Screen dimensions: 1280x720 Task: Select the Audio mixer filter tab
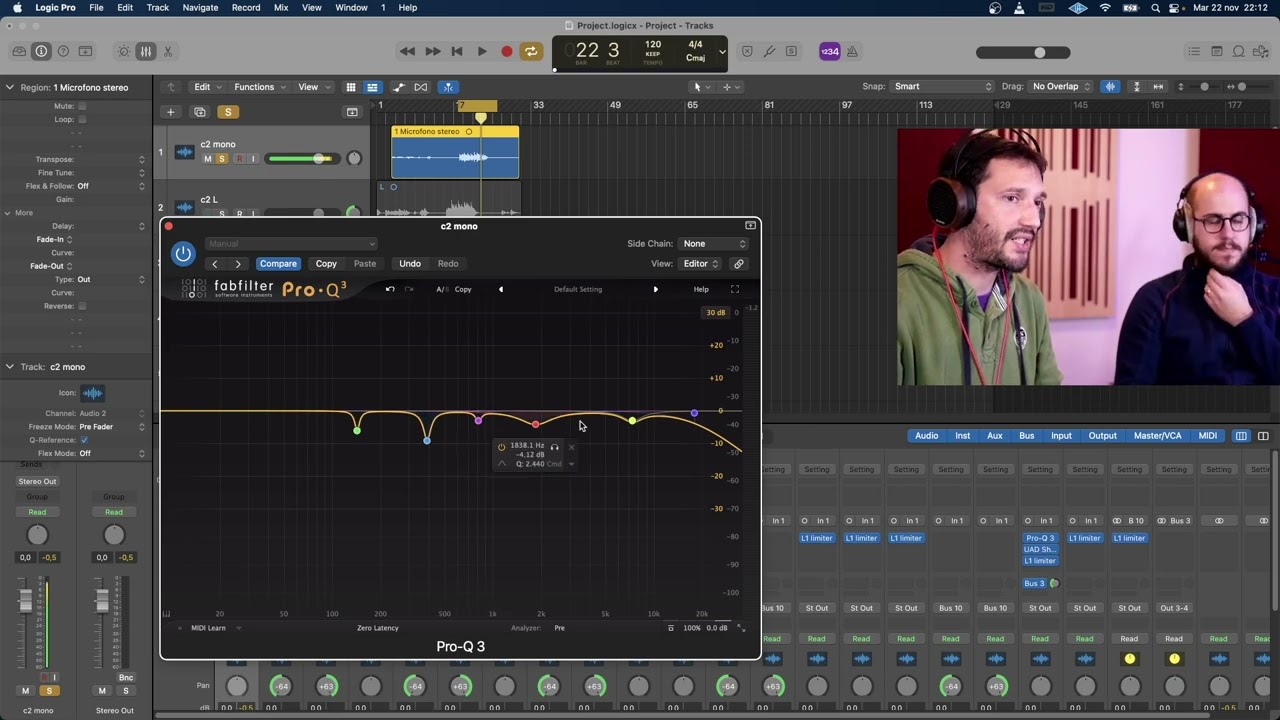point(927,436)
